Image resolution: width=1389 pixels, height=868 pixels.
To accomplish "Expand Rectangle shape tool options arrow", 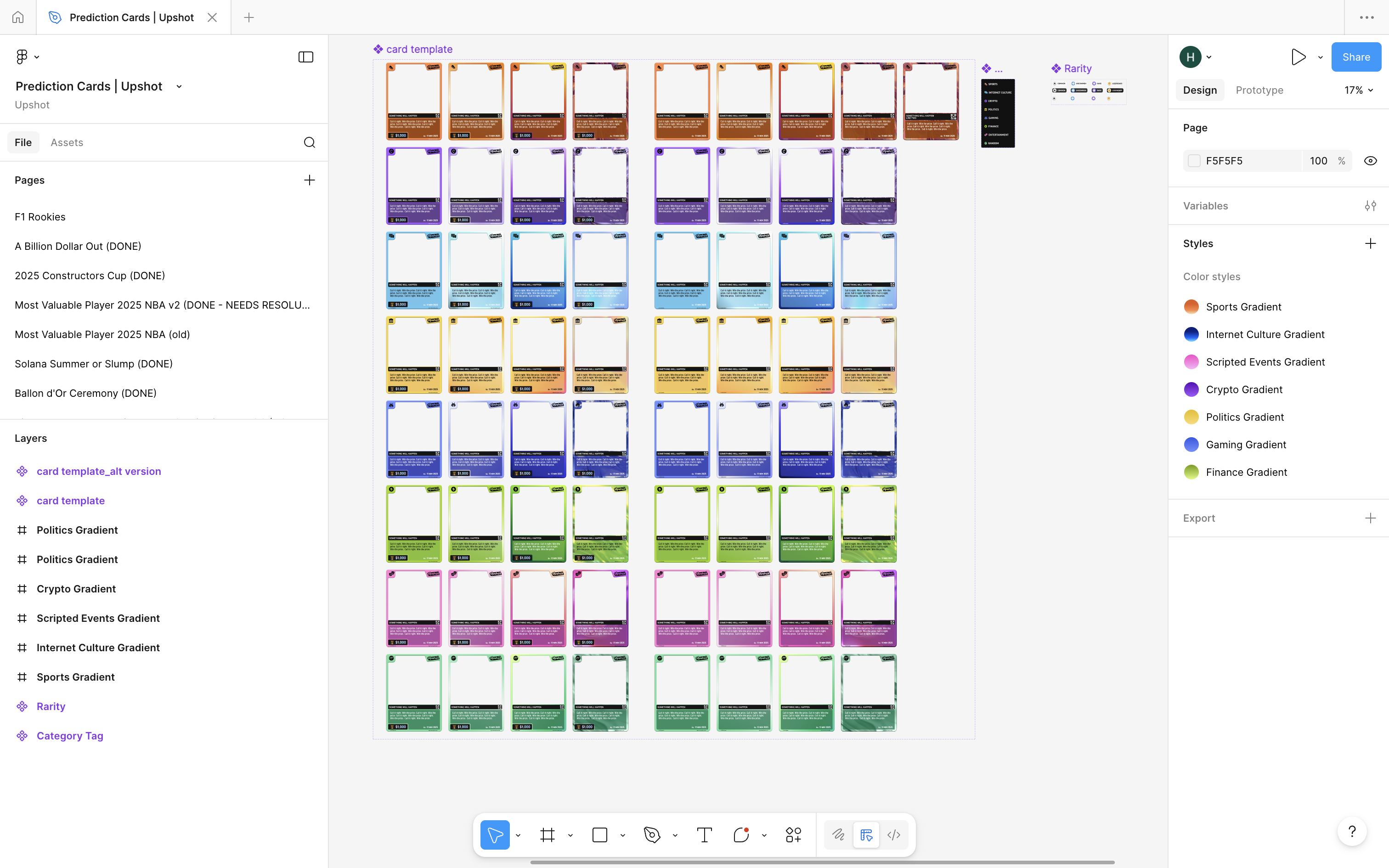I will click(623, 835).
